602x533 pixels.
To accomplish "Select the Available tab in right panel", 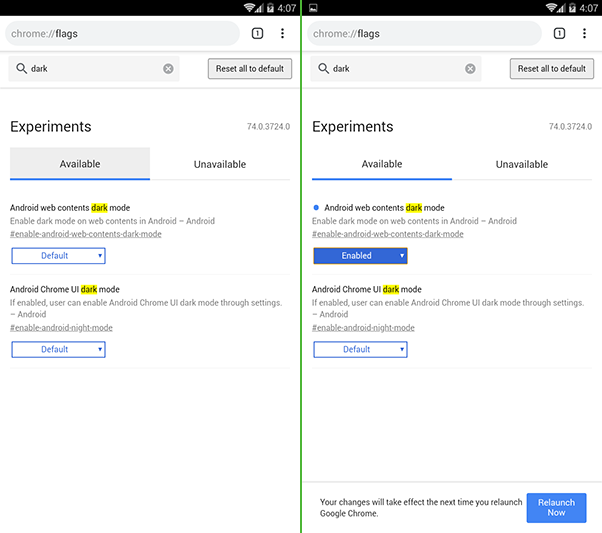I will tap(382, 164).
